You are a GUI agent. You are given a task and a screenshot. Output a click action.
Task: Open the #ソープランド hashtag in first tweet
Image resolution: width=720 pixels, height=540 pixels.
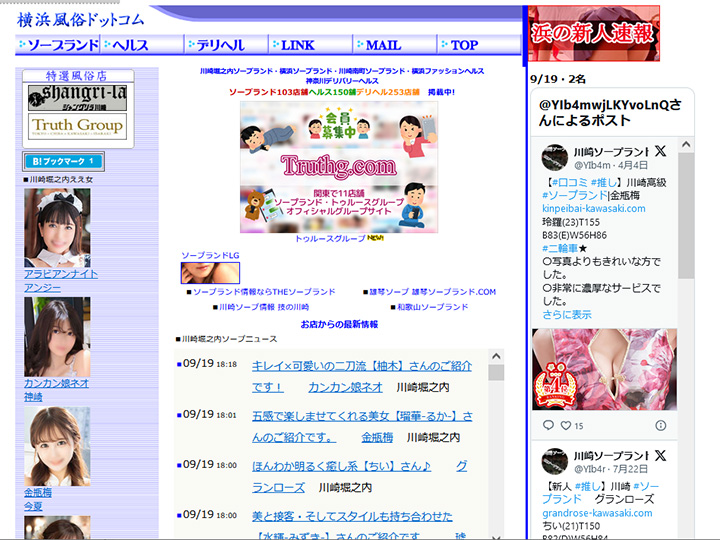click(x=574, y=195)
